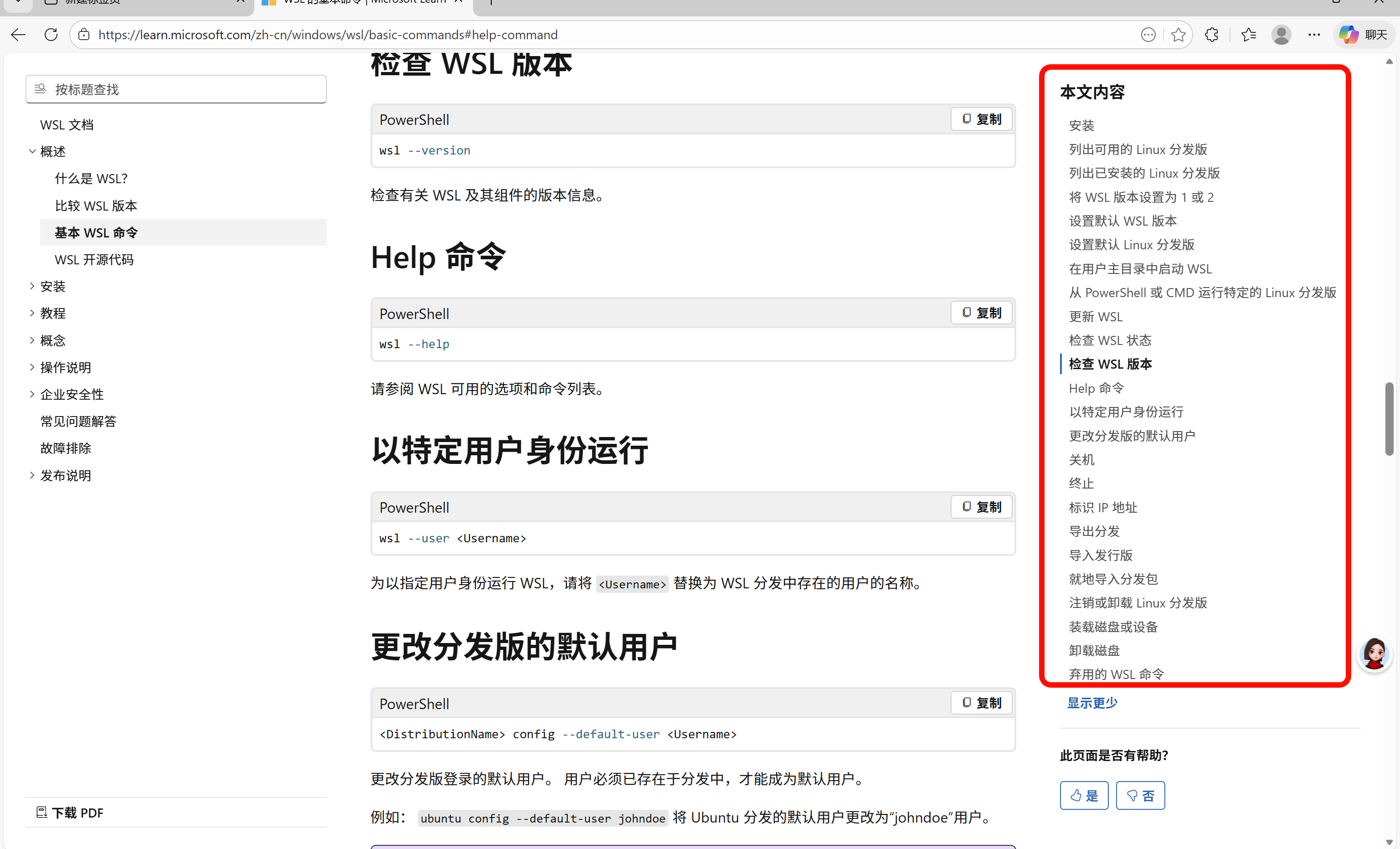Refresh the current page

click(x=51, y=35)
